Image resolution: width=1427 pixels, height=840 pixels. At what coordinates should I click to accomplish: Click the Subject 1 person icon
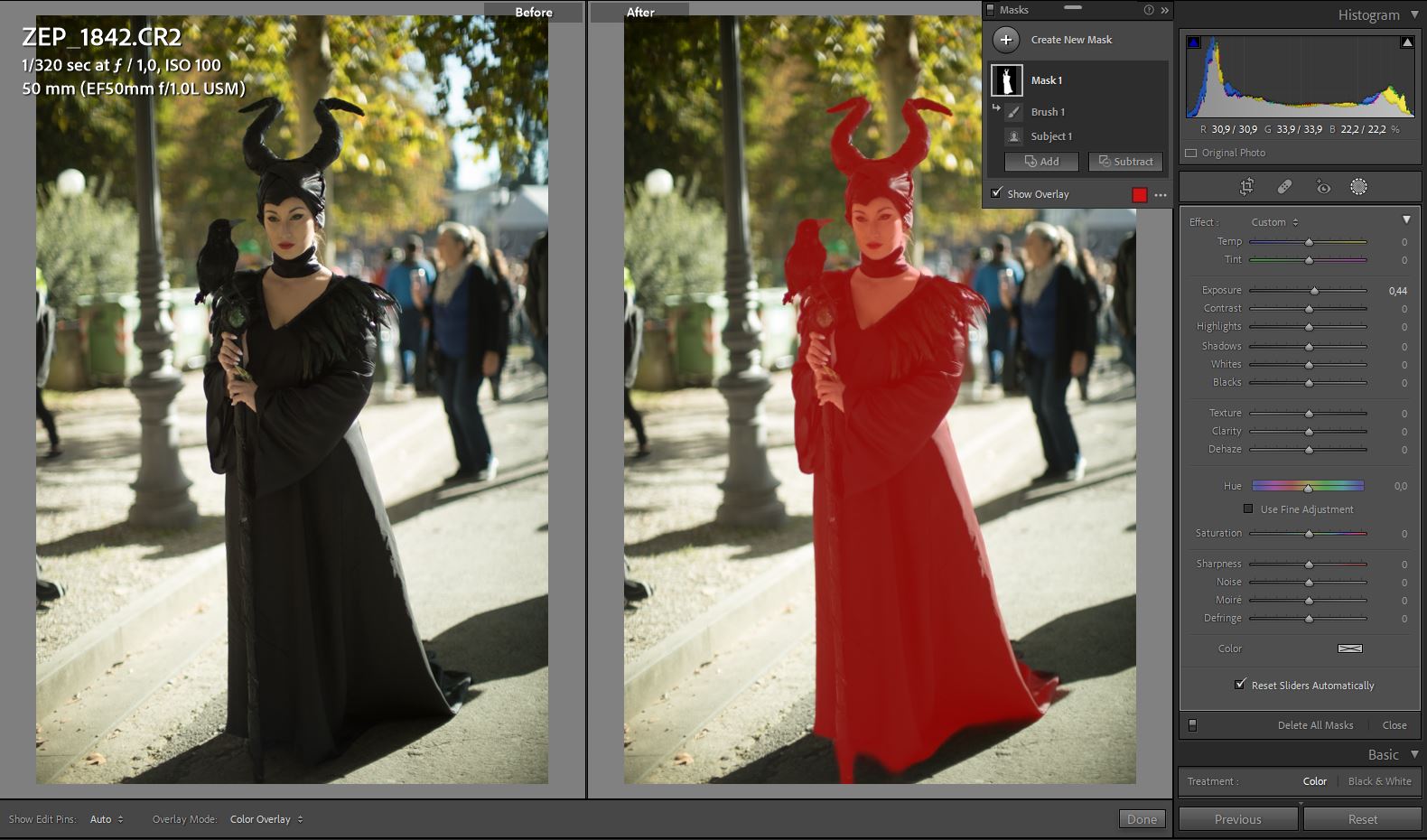point(1014,136)
